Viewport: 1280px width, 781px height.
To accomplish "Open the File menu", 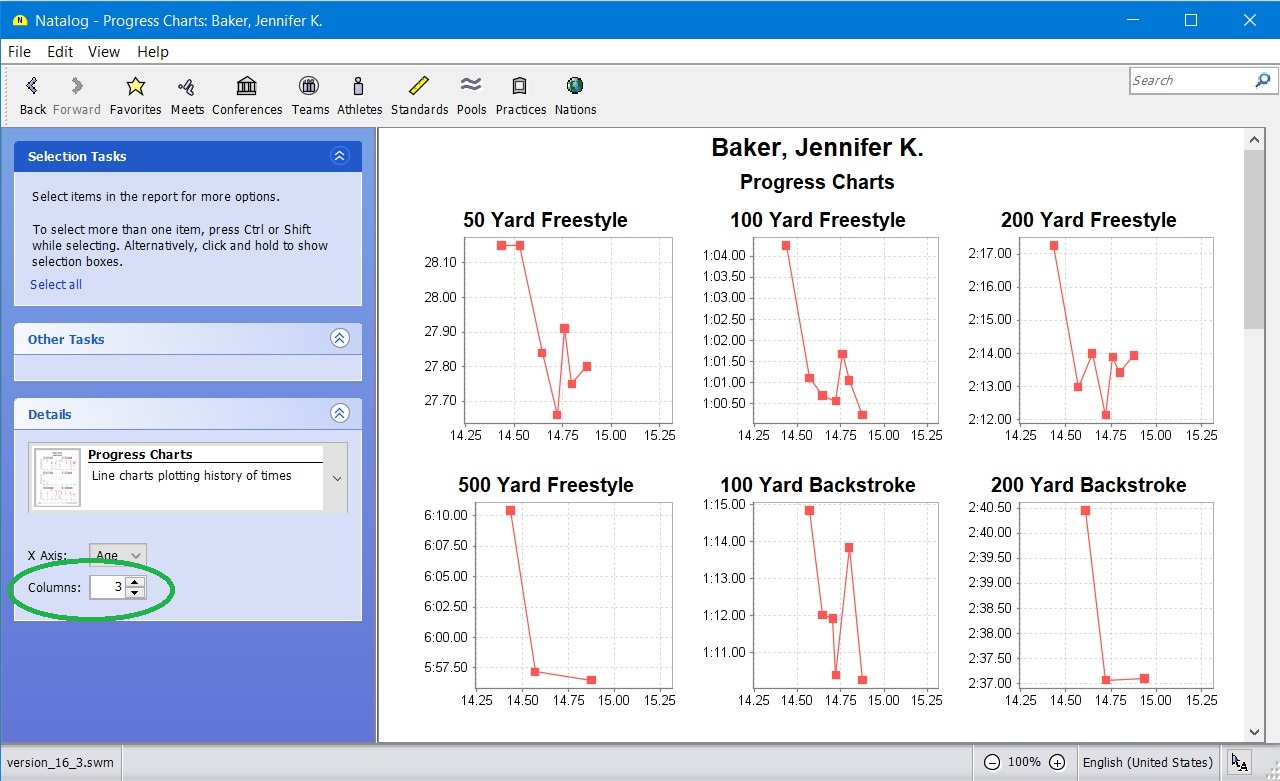I will click(19, 52).
